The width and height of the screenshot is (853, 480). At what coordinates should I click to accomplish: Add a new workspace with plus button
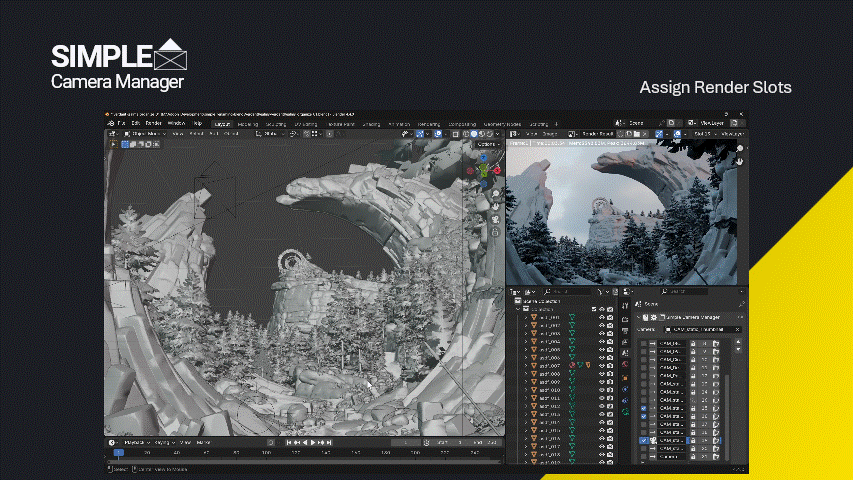[x=556, y=124]
